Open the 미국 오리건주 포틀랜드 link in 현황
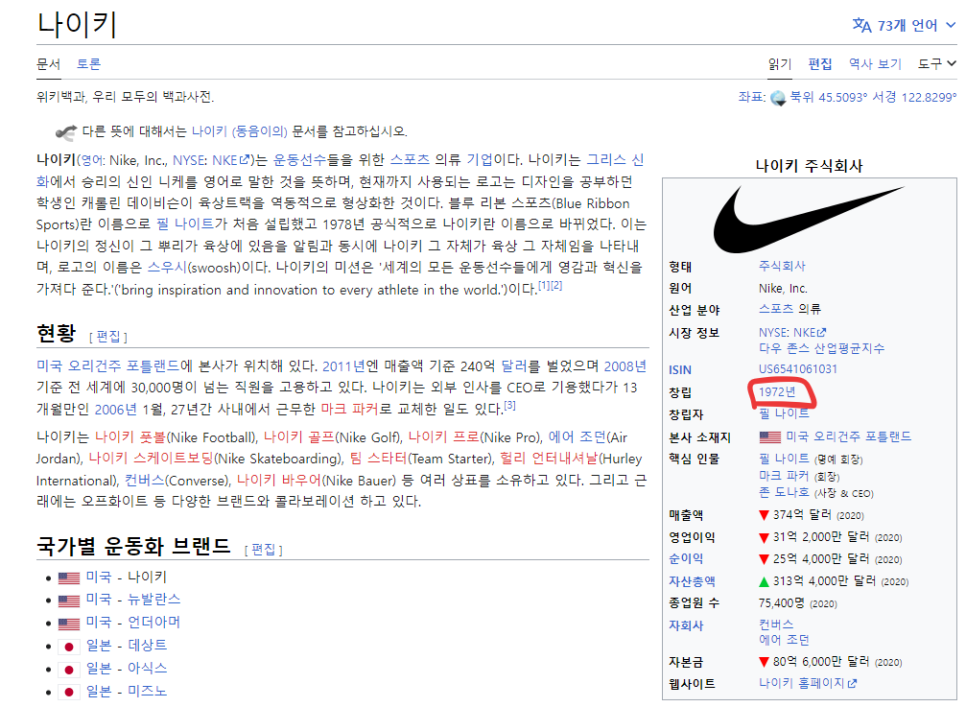 [108, 366]
